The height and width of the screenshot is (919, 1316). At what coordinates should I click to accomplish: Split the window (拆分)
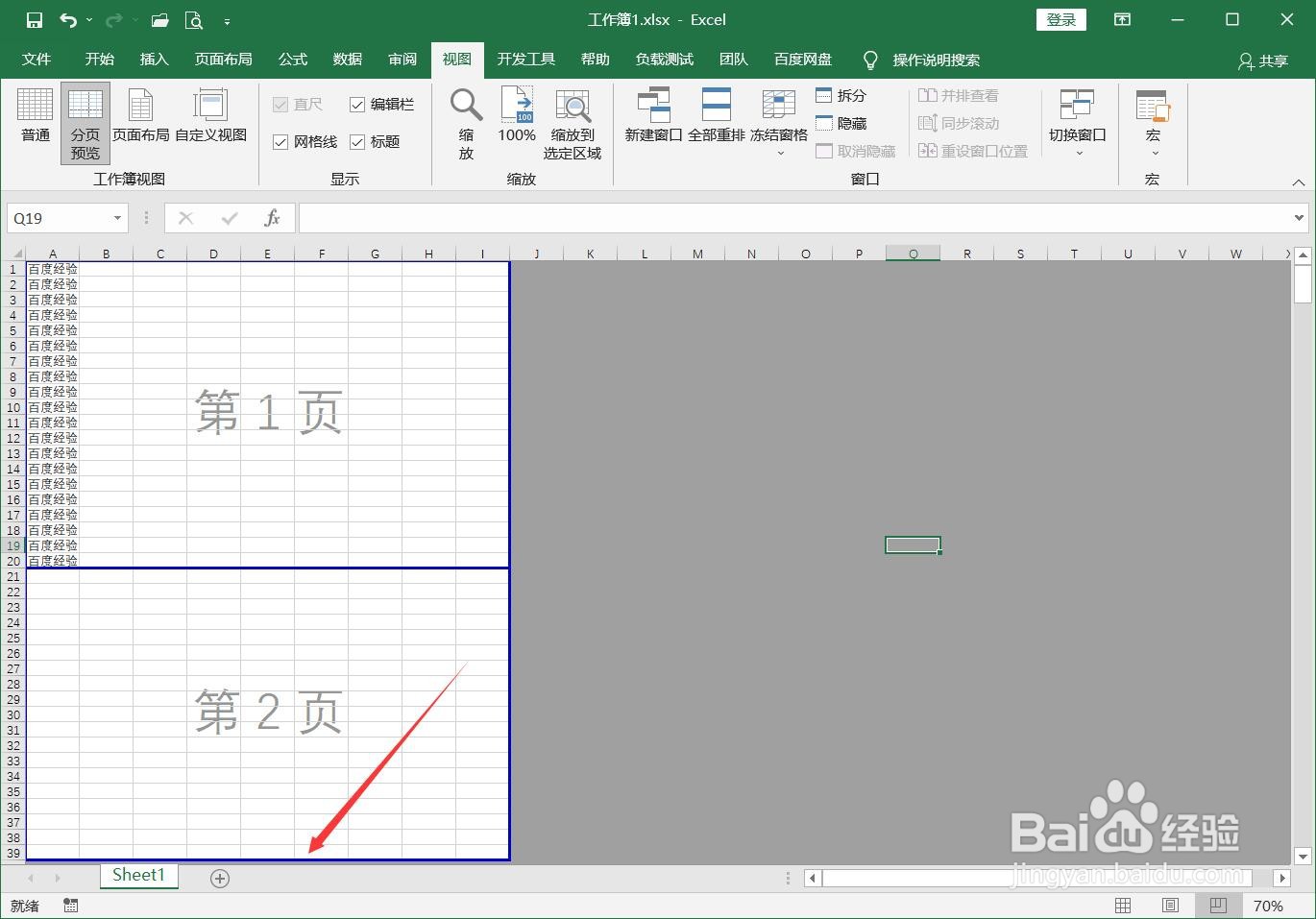pos(841,95)
